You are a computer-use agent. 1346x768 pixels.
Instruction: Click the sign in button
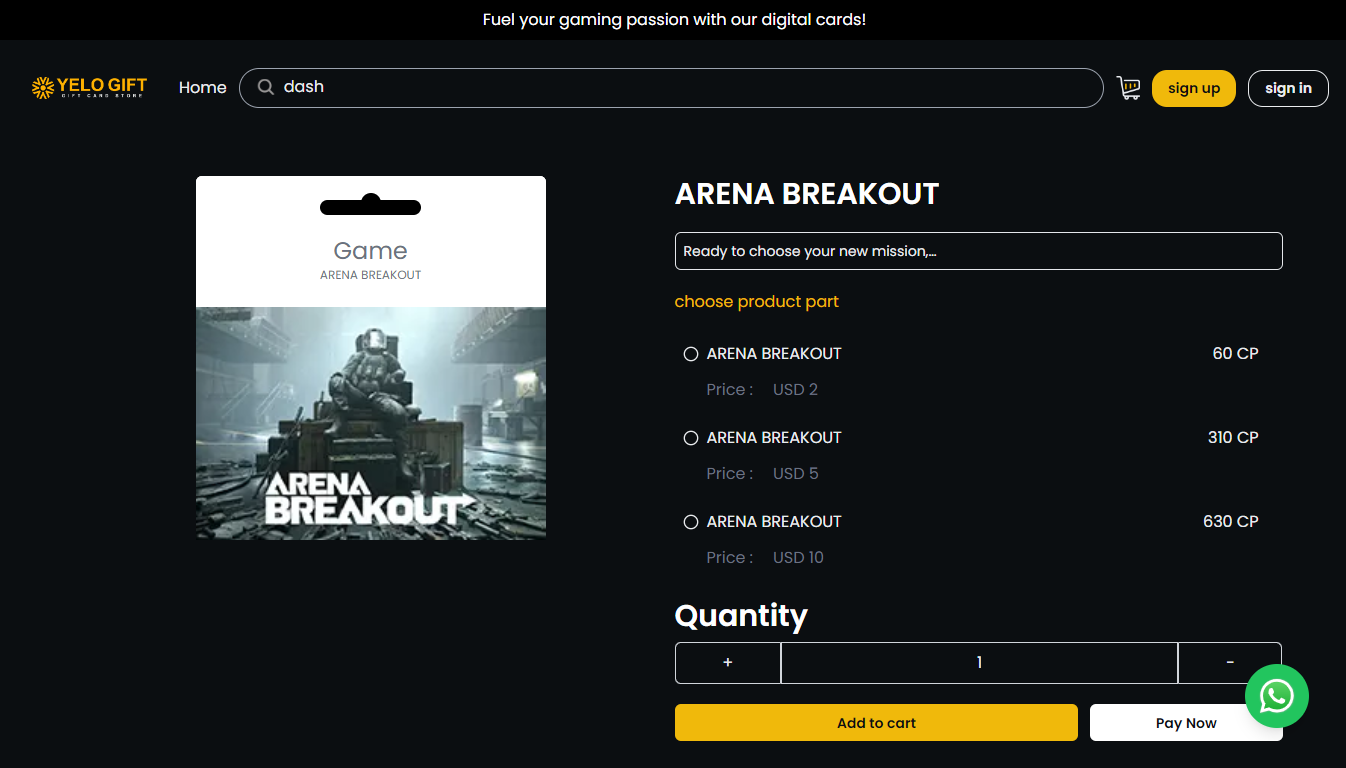tap(1288, 88)
